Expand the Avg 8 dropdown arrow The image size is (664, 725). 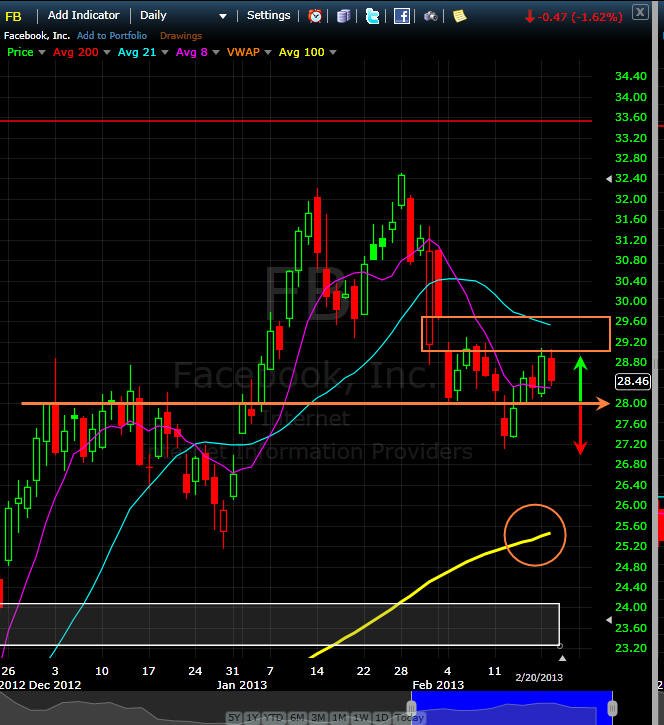point(215,53)
